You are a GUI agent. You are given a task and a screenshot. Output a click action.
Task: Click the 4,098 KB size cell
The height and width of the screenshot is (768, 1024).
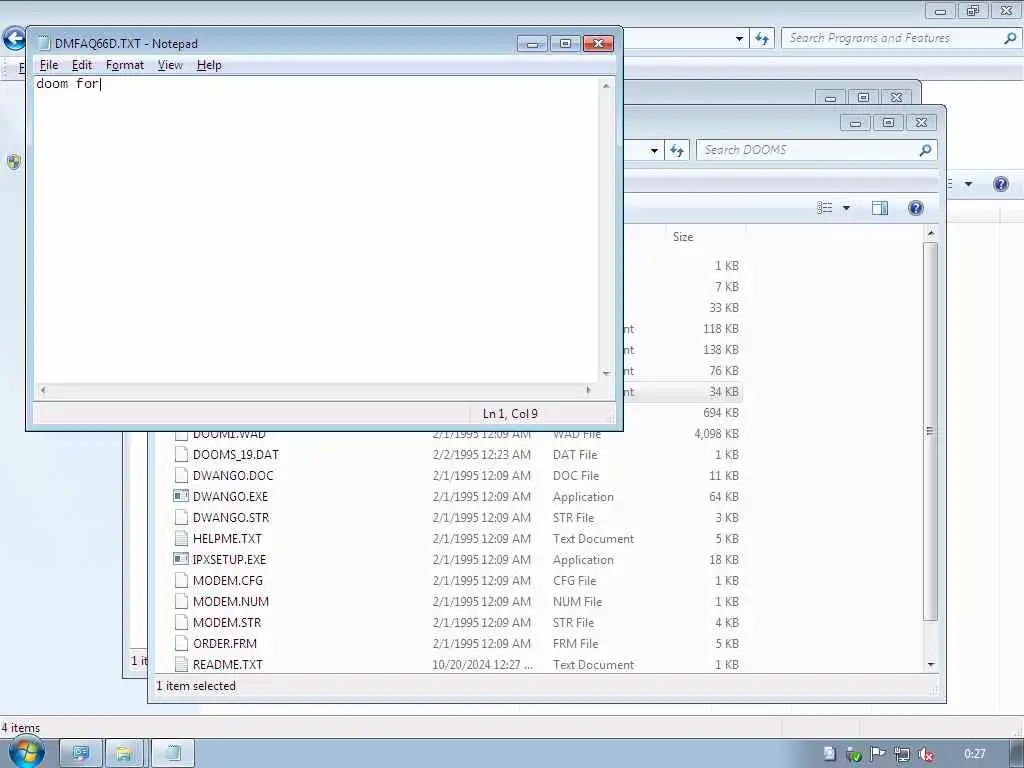tap(716, 434)
